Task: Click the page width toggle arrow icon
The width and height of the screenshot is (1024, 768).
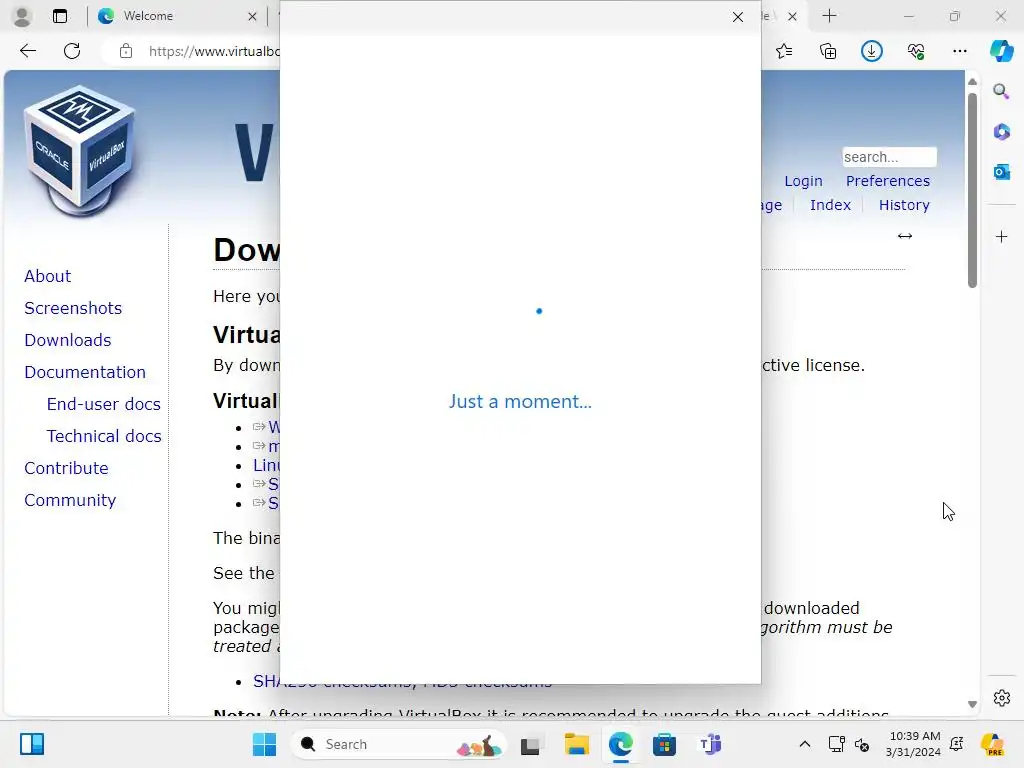Action: (904, 236)
